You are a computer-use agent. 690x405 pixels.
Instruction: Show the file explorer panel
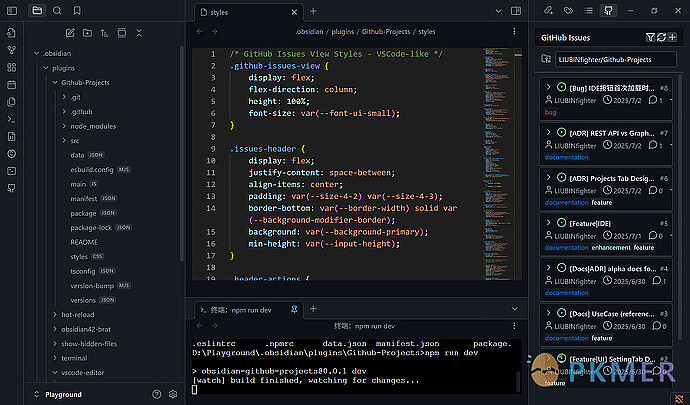point(37,11)
